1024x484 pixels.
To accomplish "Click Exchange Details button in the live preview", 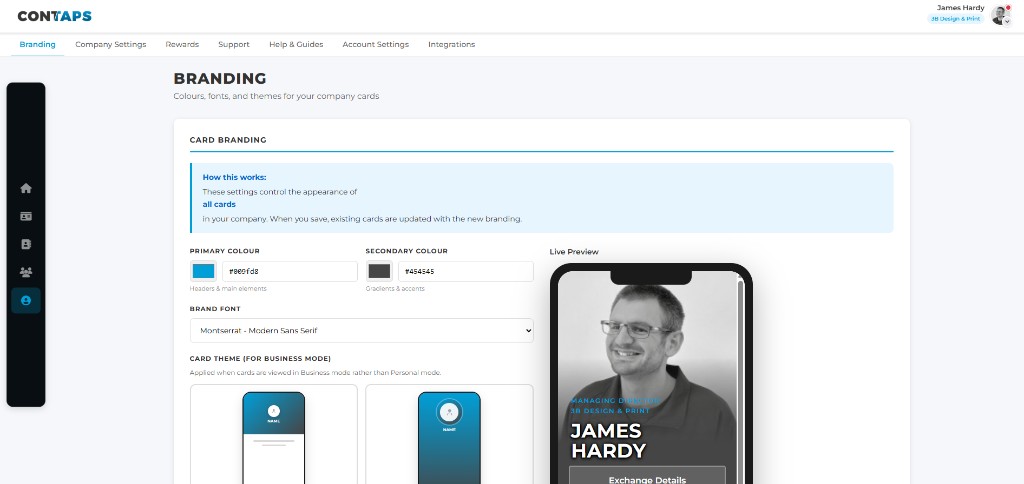I will point(647,476).
